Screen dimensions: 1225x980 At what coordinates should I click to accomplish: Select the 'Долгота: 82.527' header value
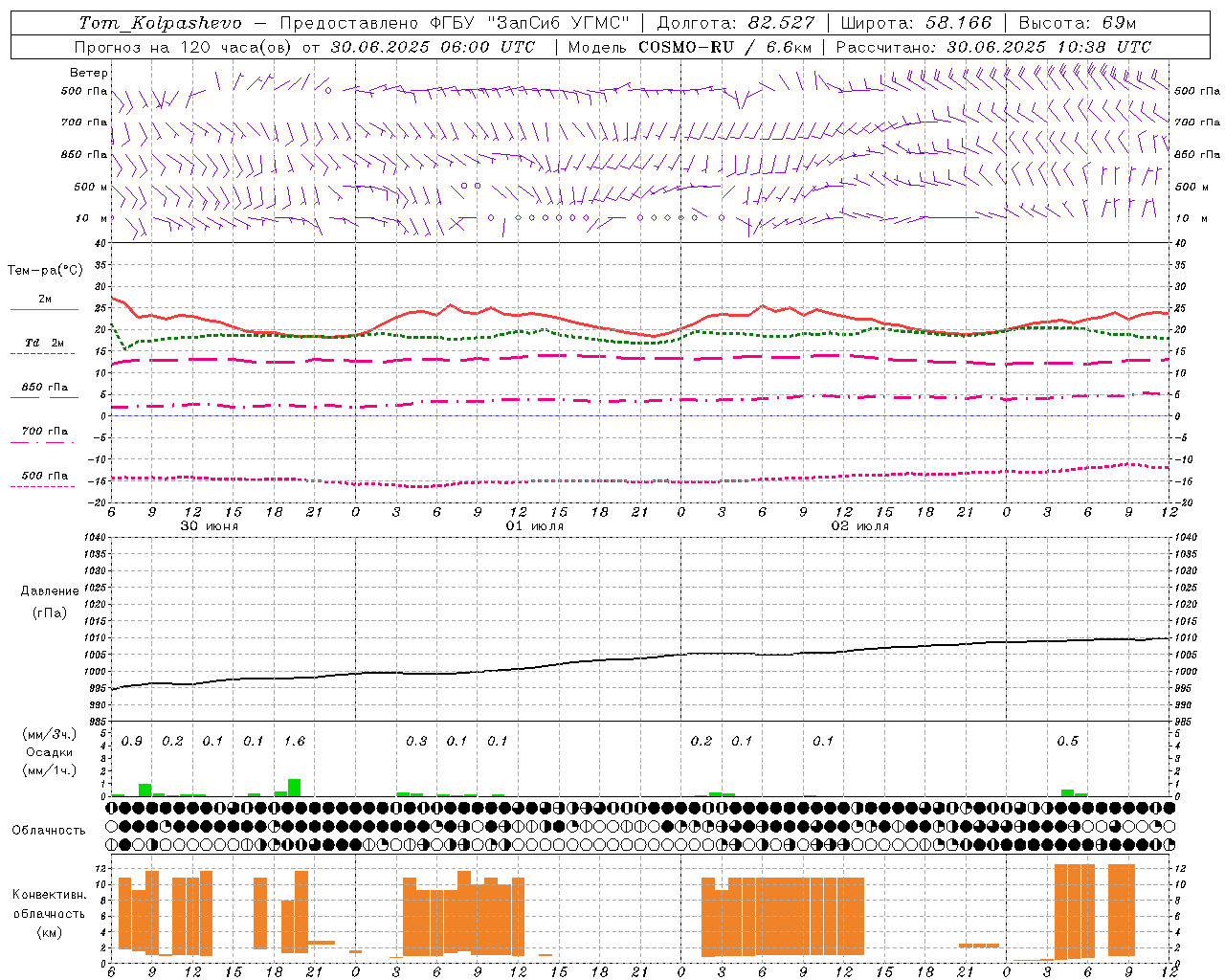coord(736,23)
